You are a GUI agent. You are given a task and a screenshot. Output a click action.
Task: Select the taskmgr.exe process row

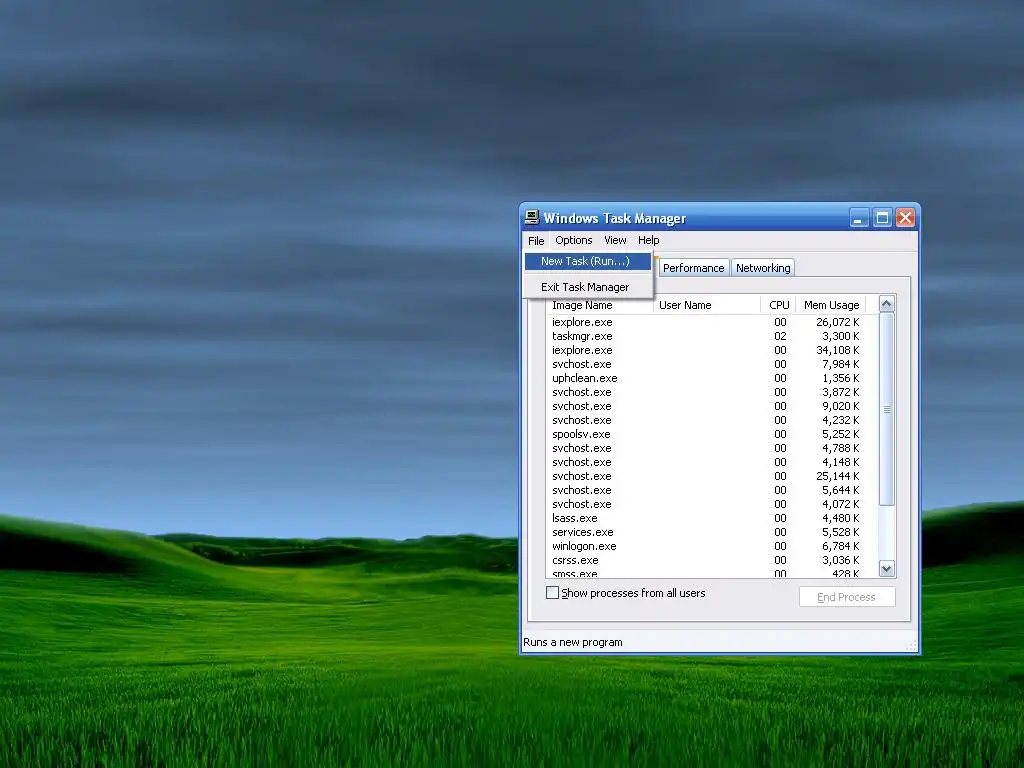(705, 336)
